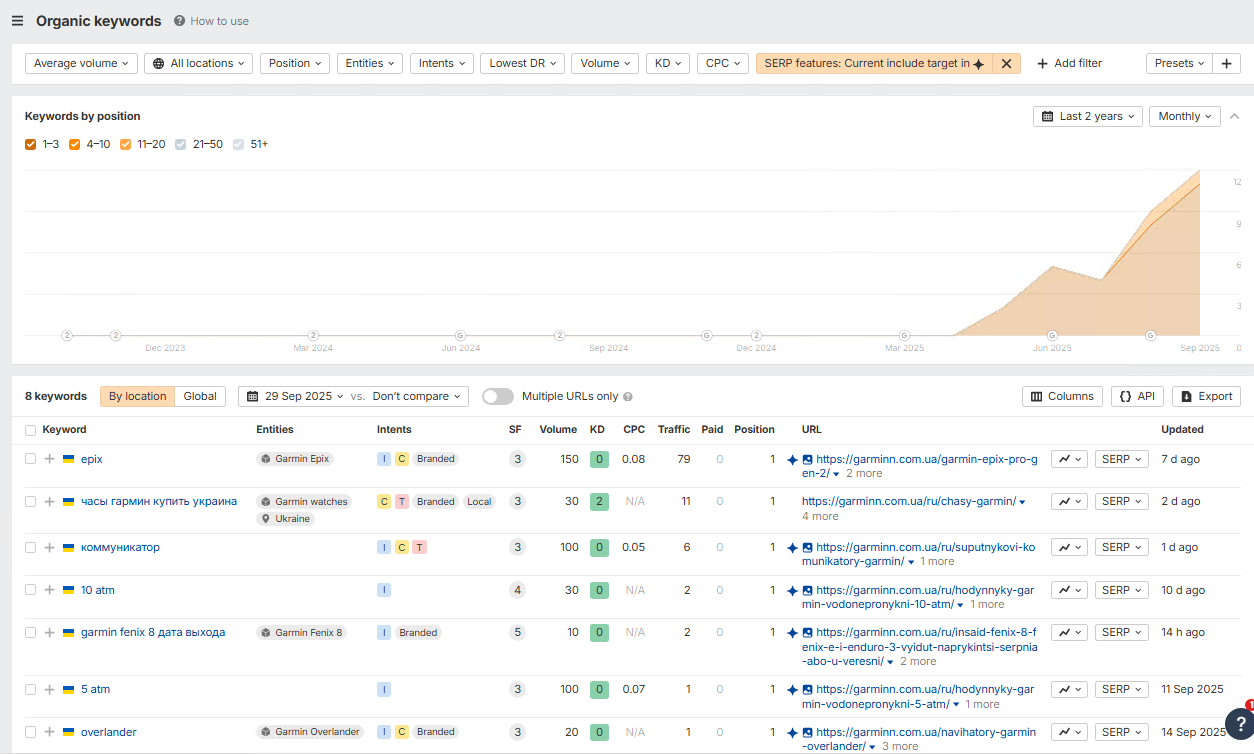1254x754 pixels.
Task: Open position trend chart for garmin fenix 8 row
Action: (1069, 632)
